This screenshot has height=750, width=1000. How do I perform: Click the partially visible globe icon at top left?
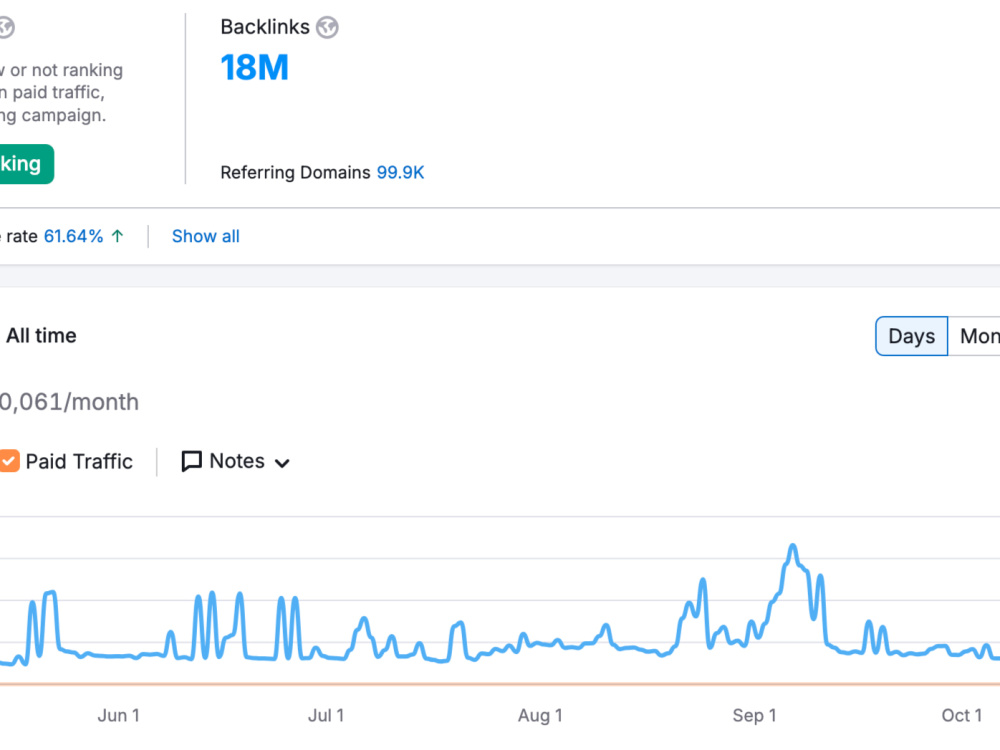point(5,27)
